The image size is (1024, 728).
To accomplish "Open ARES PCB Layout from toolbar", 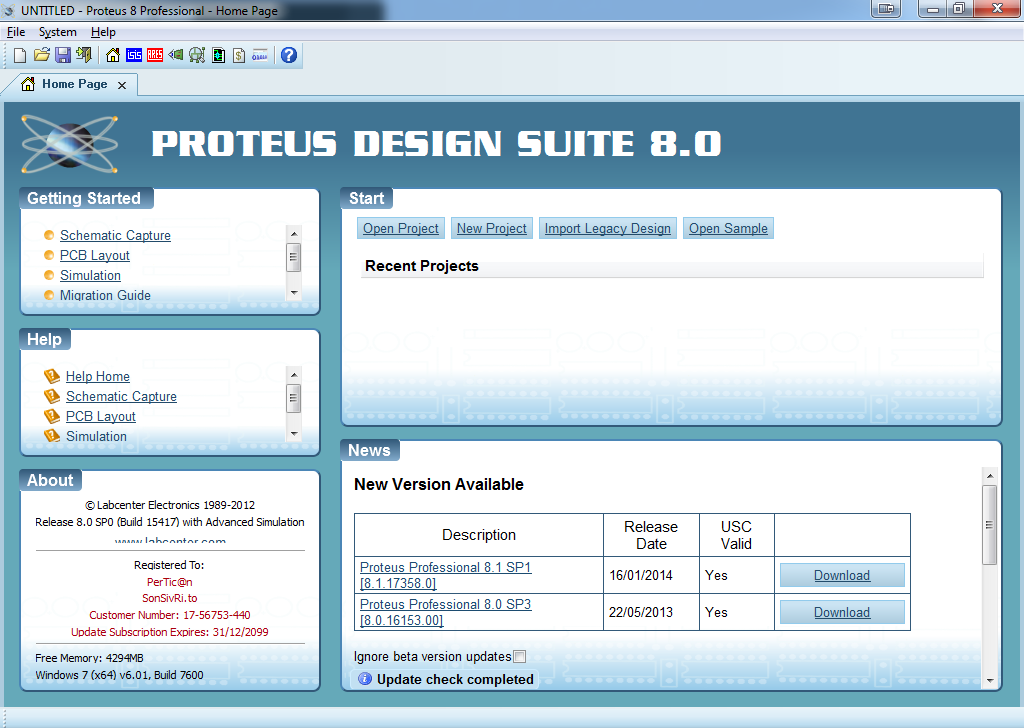I will 155,55.
